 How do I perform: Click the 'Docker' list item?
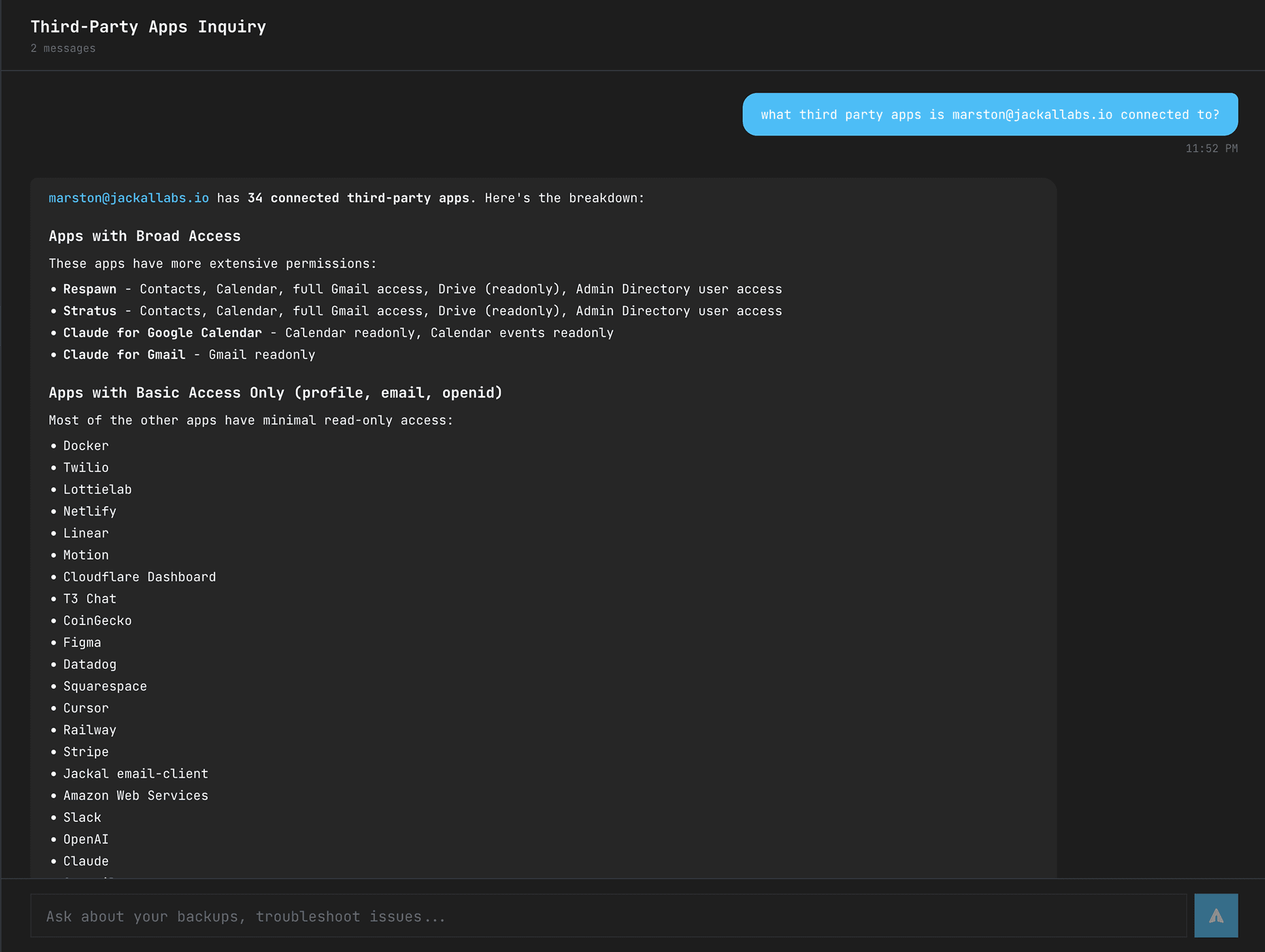[x=86, y=446]
